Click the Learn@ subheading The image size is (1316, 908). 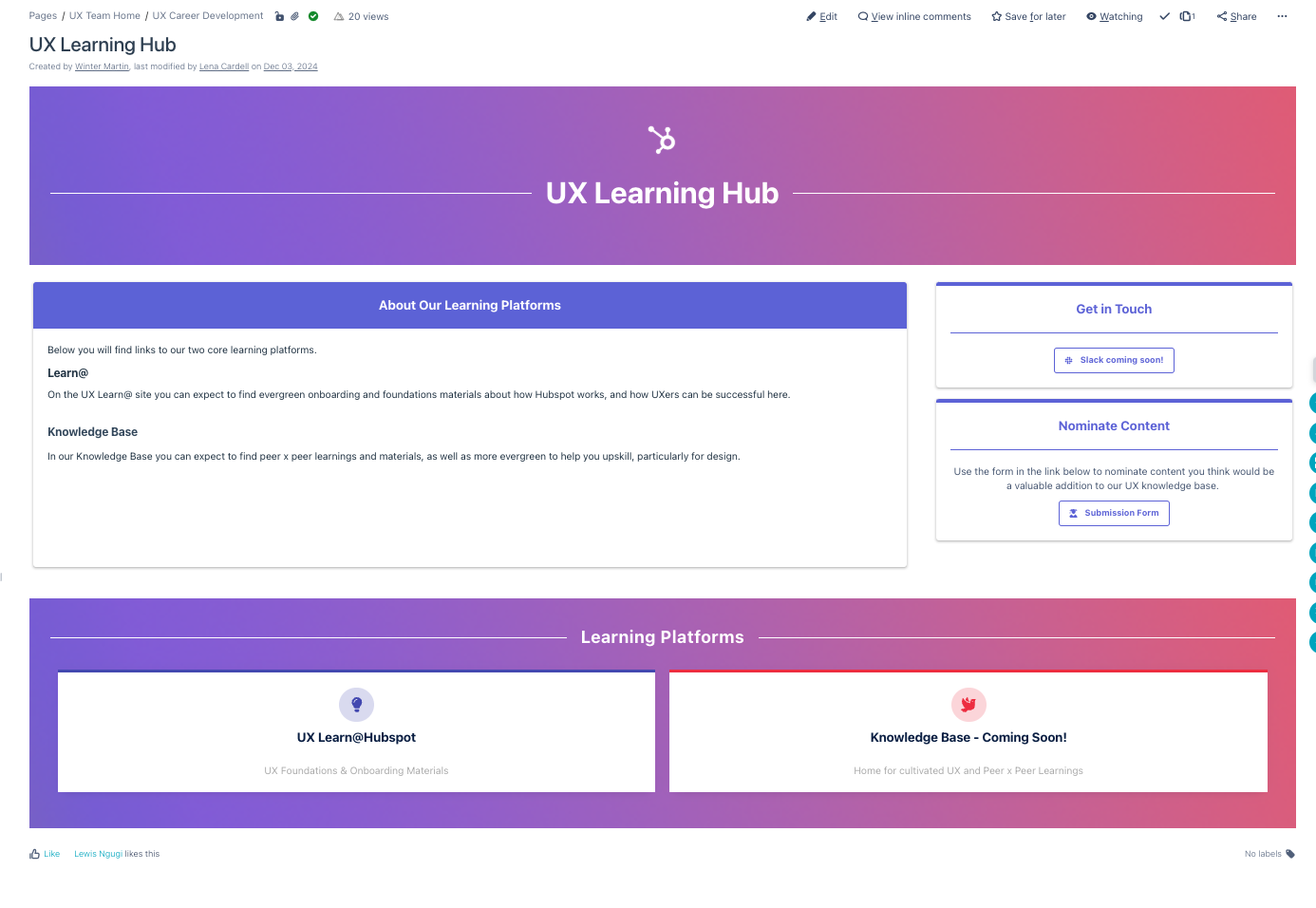pyautogui.click(x=67, y=373)
